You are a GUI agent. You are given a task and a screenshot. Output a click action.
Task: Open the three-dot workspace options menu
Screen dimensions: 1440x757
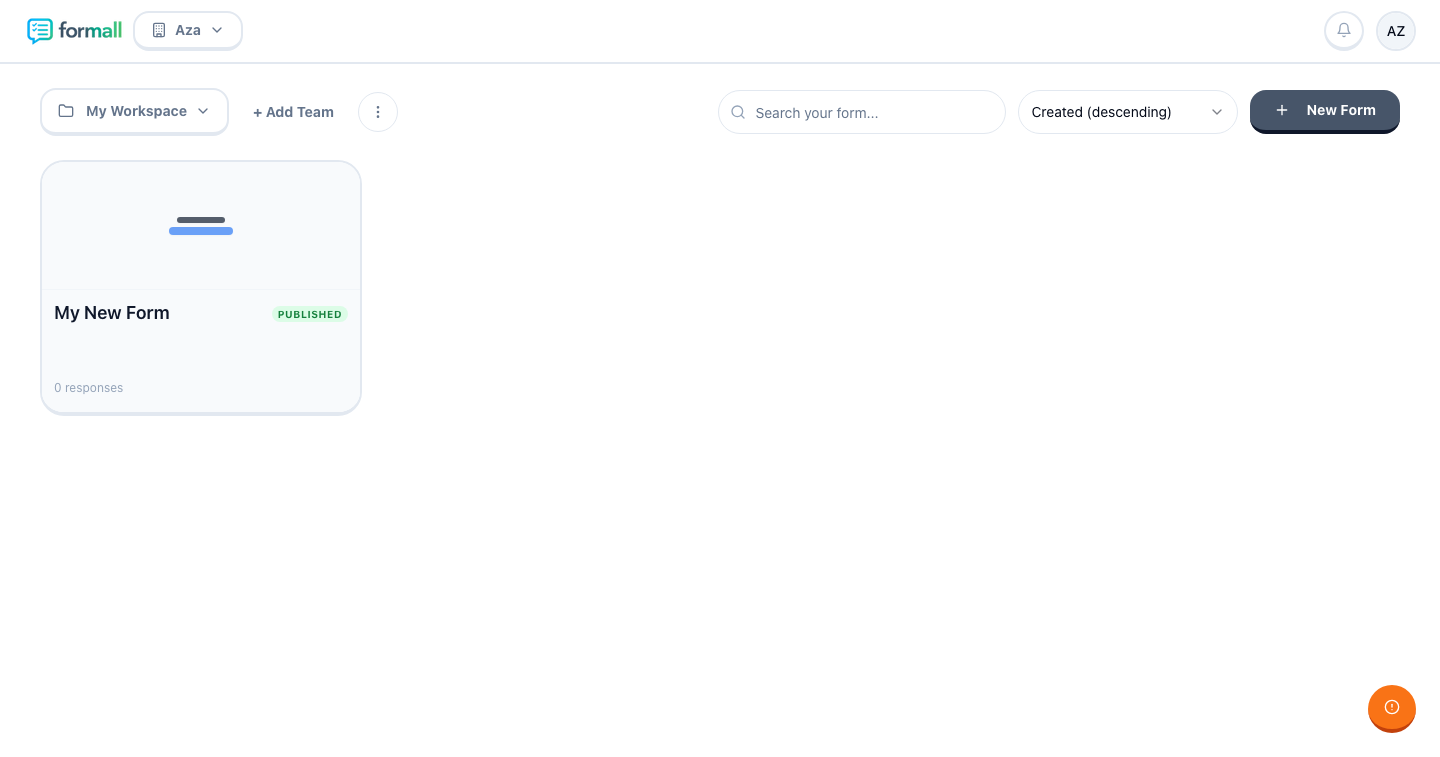point(378,112)
